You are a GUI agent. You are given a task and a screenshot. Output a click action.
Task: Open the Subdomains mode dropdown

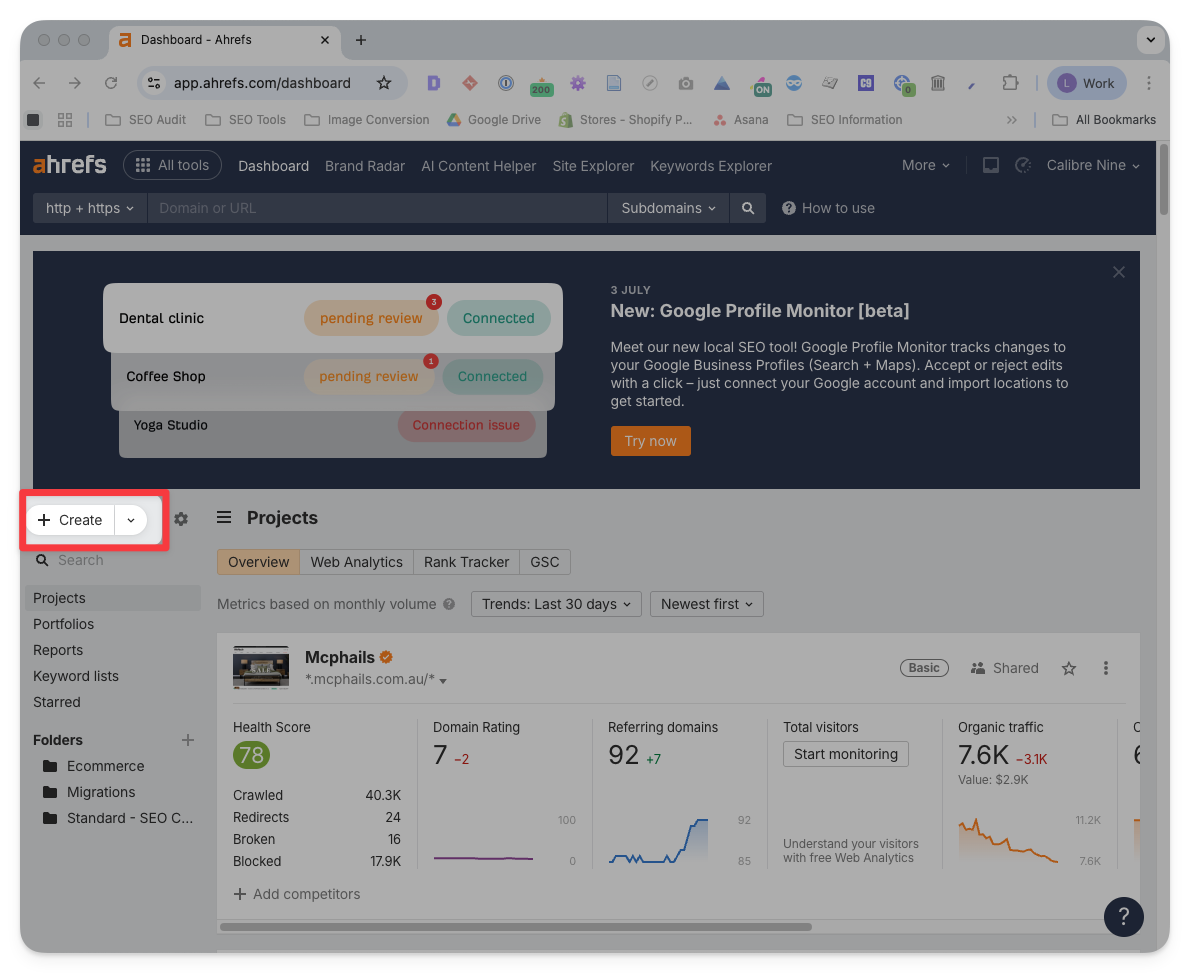coord(668,208)
